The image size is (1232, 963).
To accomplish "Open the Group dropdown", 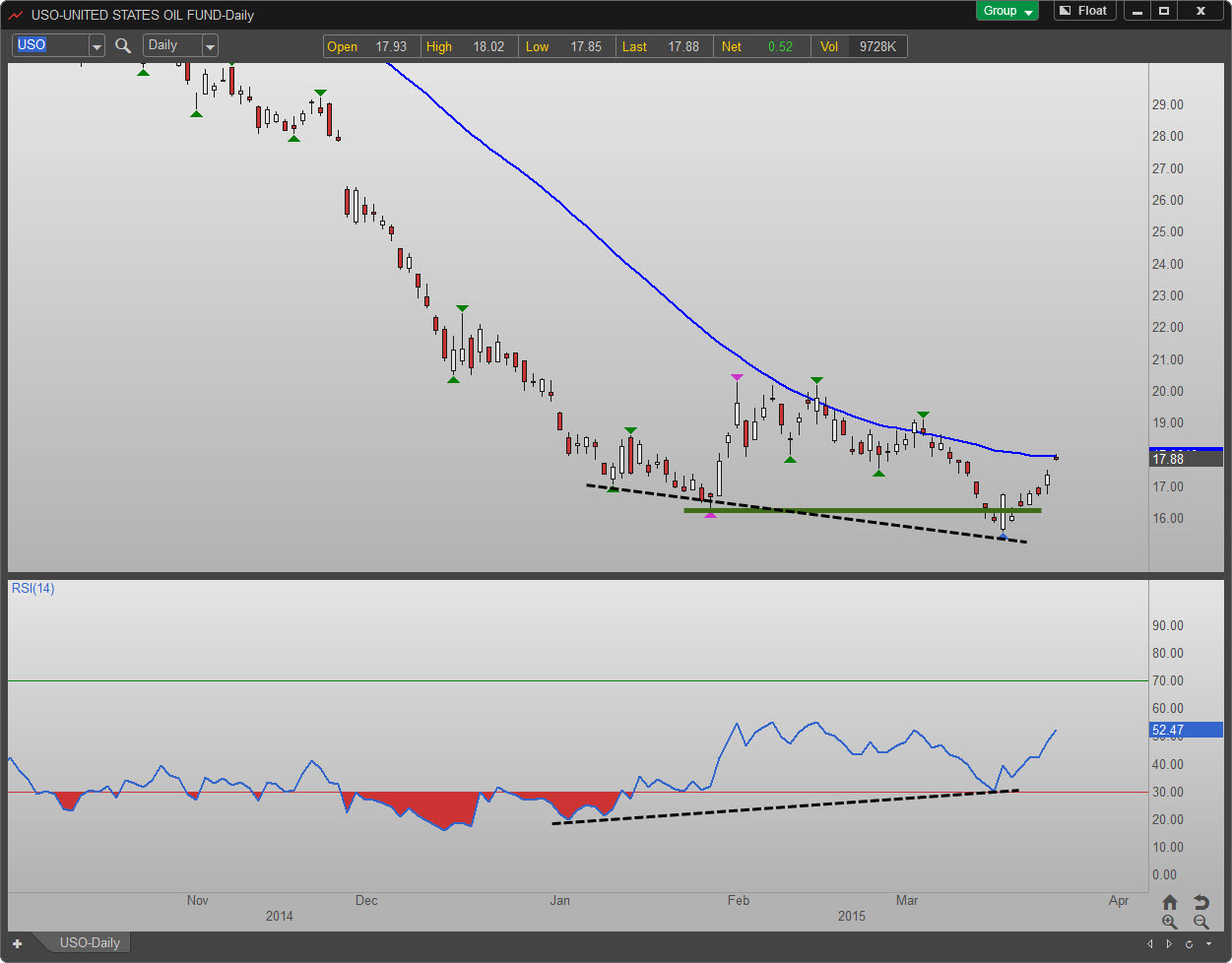I will [1006, 11].
